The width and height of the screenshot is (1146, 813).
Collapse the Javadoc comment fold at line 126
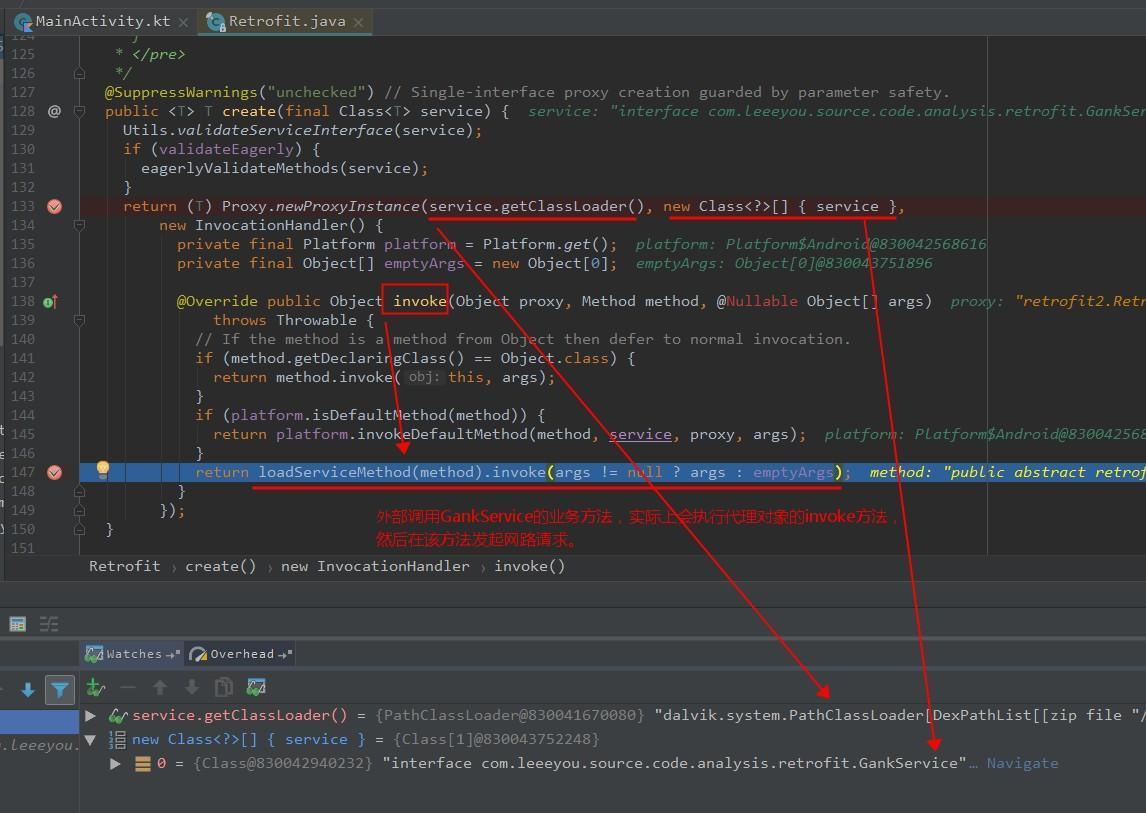point(80,73)
